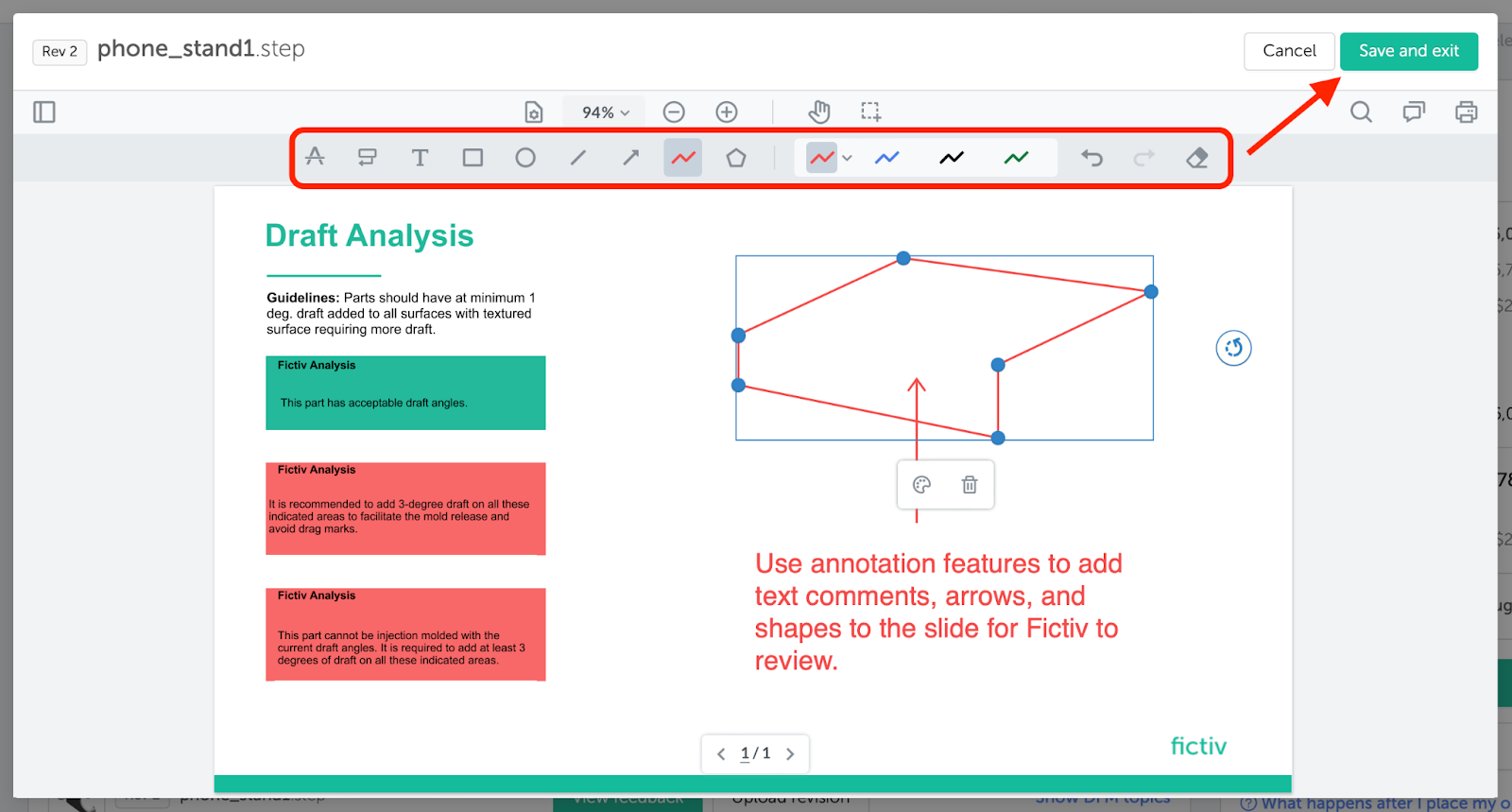
Task: Select the callout note tool
Action: point(368,157)
